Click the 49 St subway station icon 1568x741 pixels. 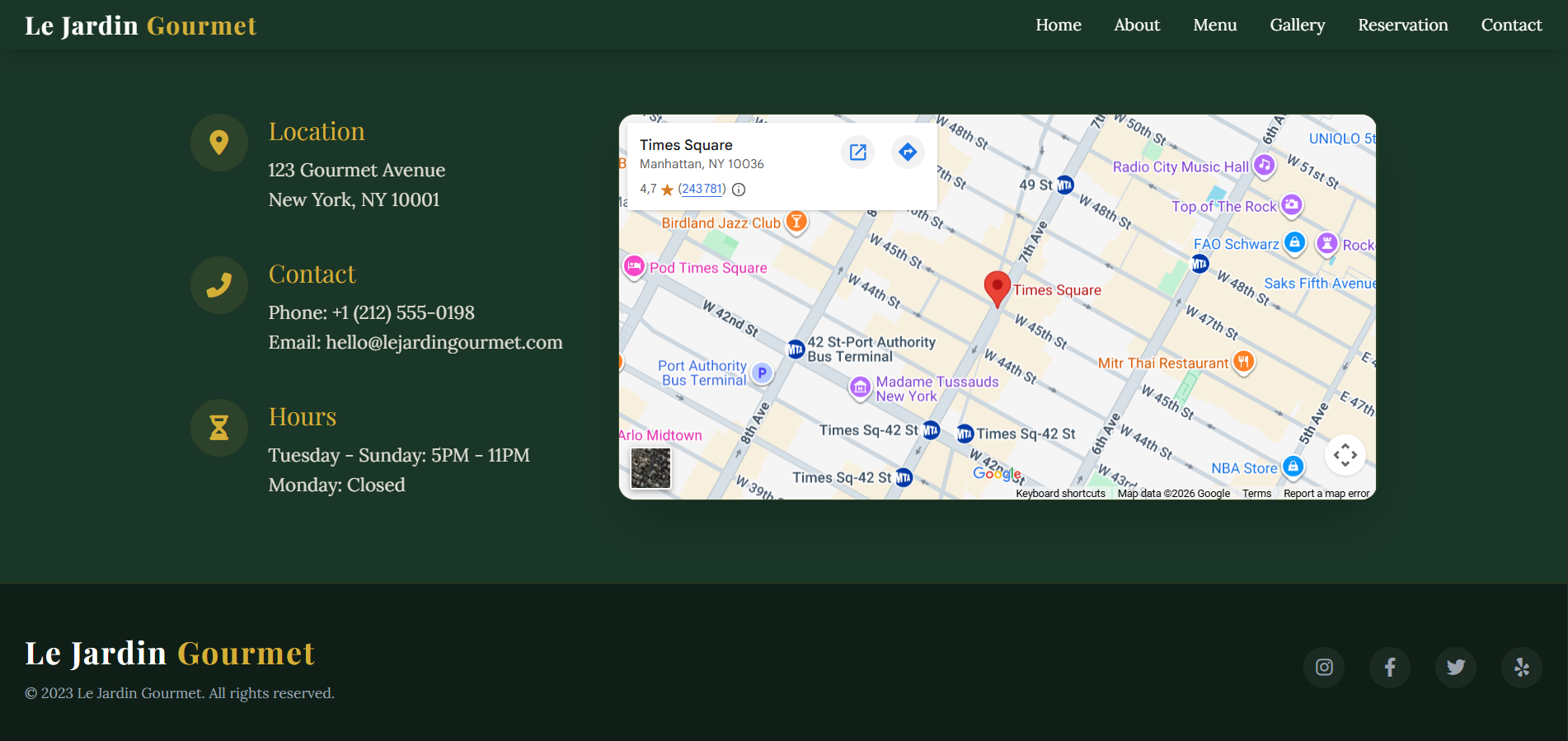coord(1065,185)
